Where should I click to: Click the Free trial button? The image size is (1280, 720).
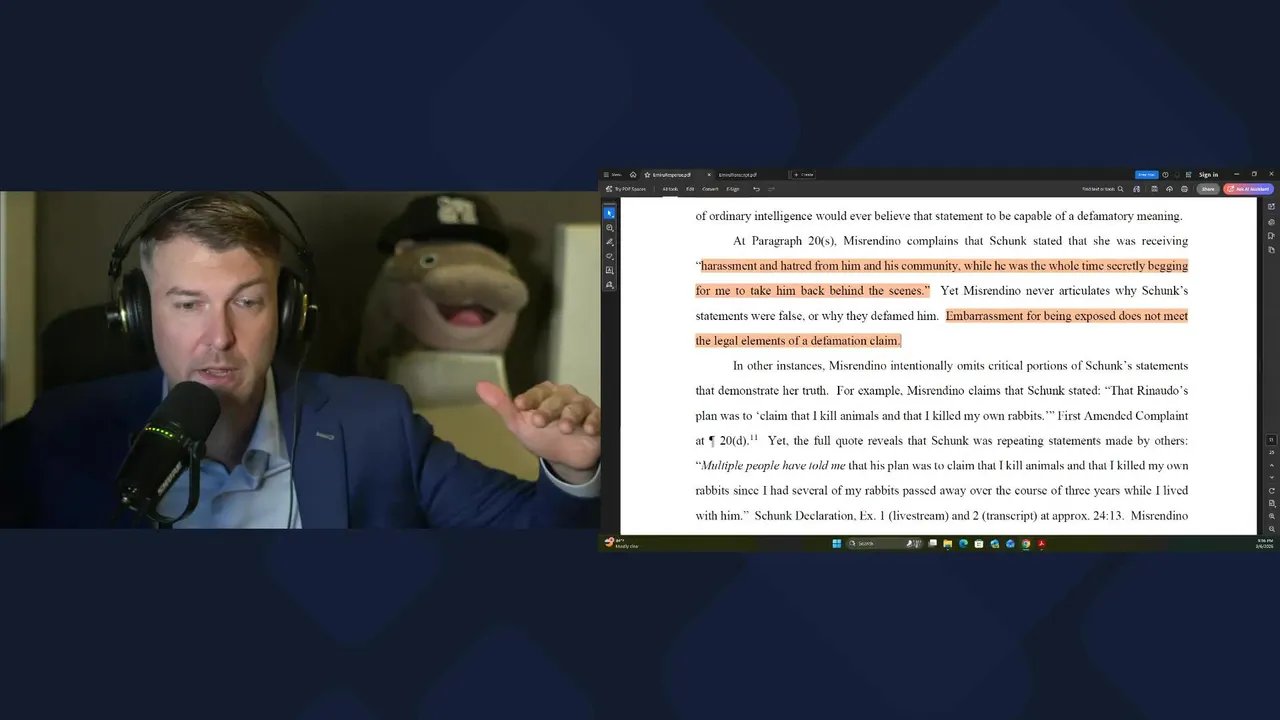1146,175
